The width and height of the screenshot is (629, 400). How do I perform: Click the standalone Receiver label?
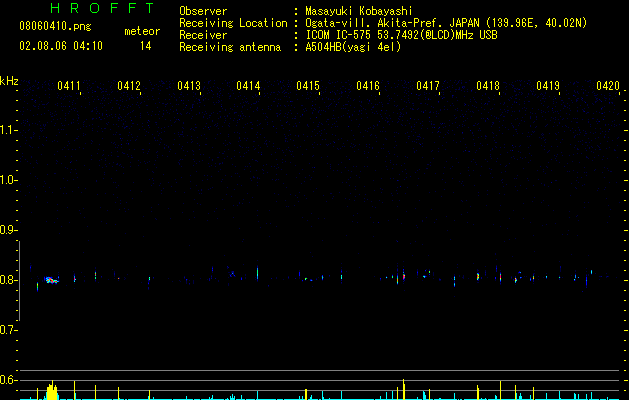[203, 35]
